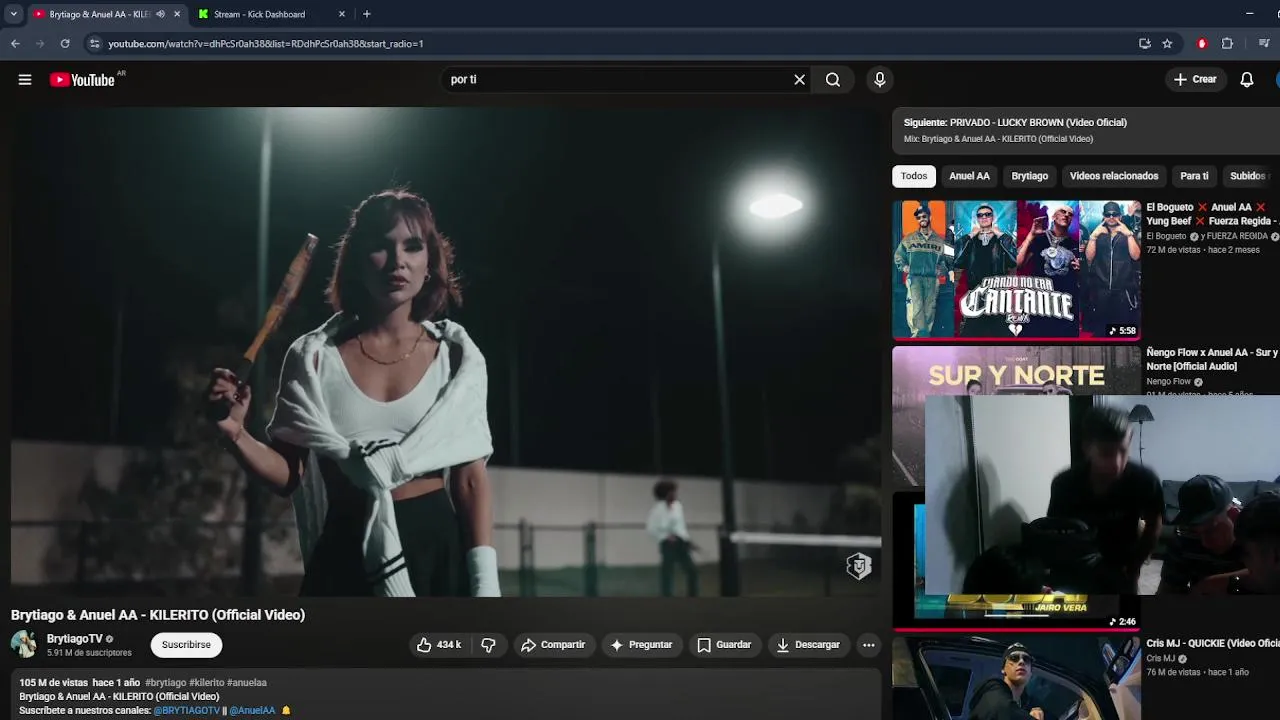Open the Nengo Flow channel name
Screen dimensions: 1280x720
tap(1168, 382)
